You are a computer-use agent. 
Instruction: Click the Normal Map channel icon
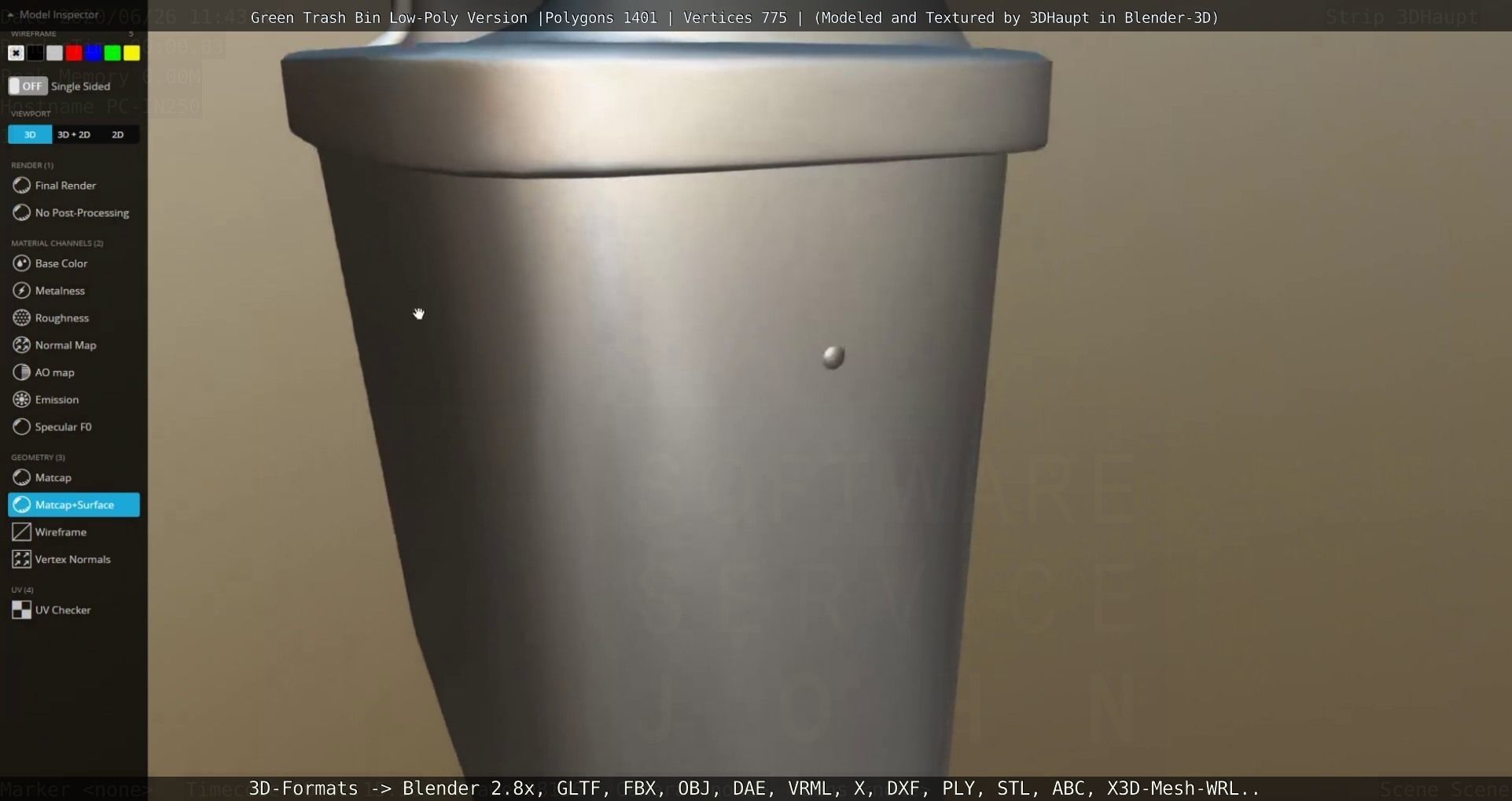tap(22, 345)
